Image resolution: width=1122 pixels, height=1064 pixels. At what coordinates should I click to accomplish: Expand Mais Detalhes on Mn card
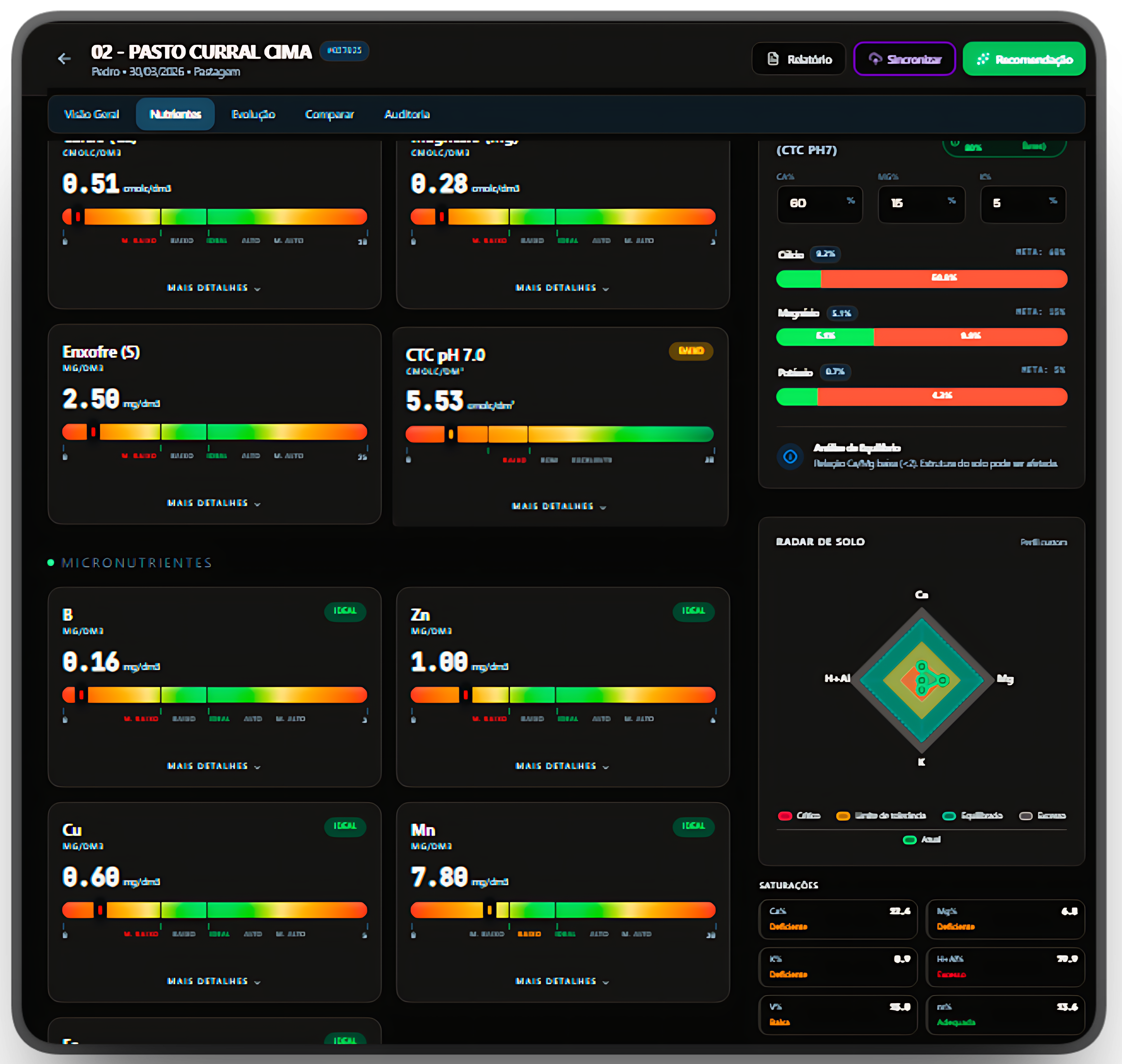561,981
